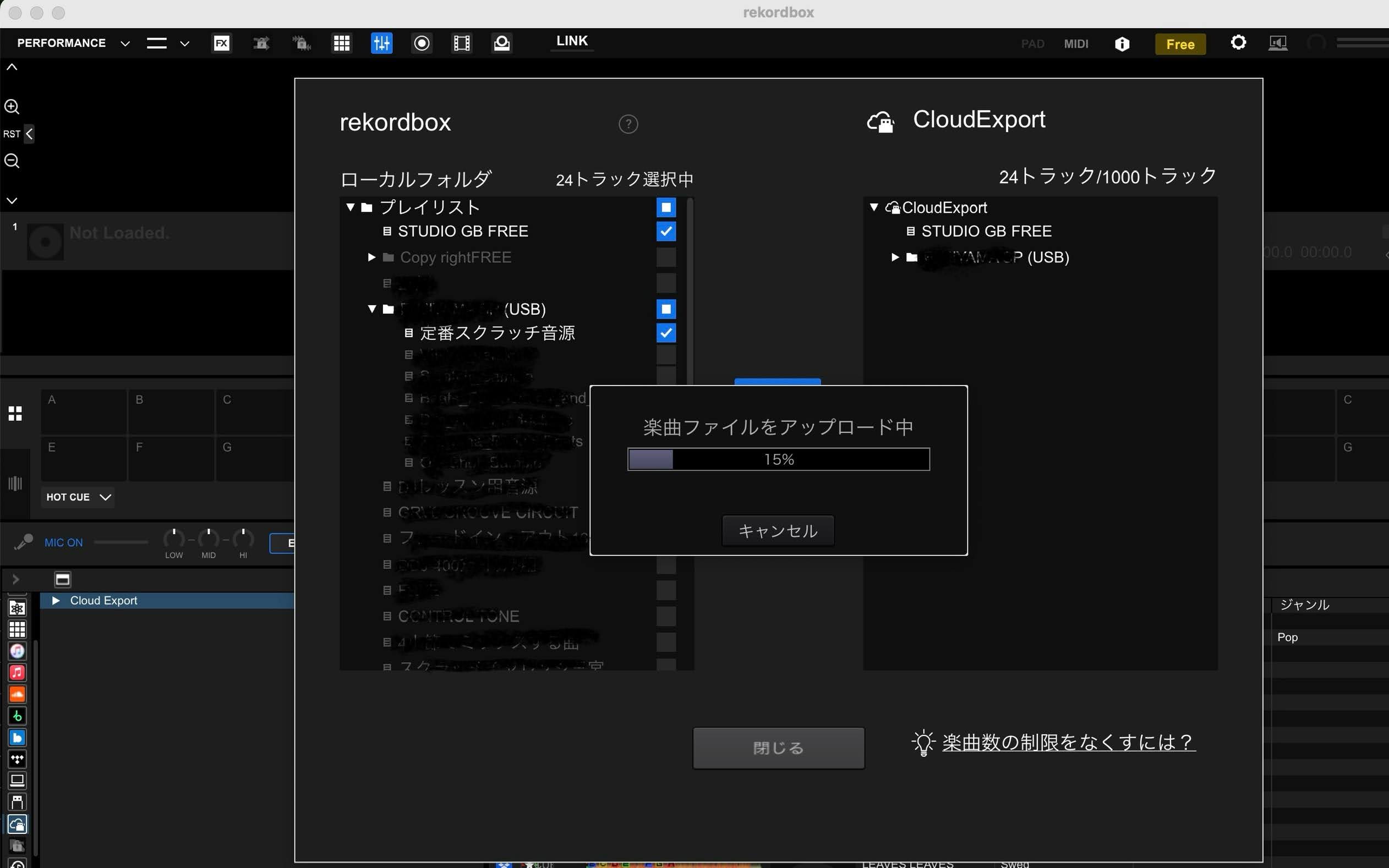Open the Beatsource sidebar icon
This screenshot has width=1389, height=868.
click(17, 738)
